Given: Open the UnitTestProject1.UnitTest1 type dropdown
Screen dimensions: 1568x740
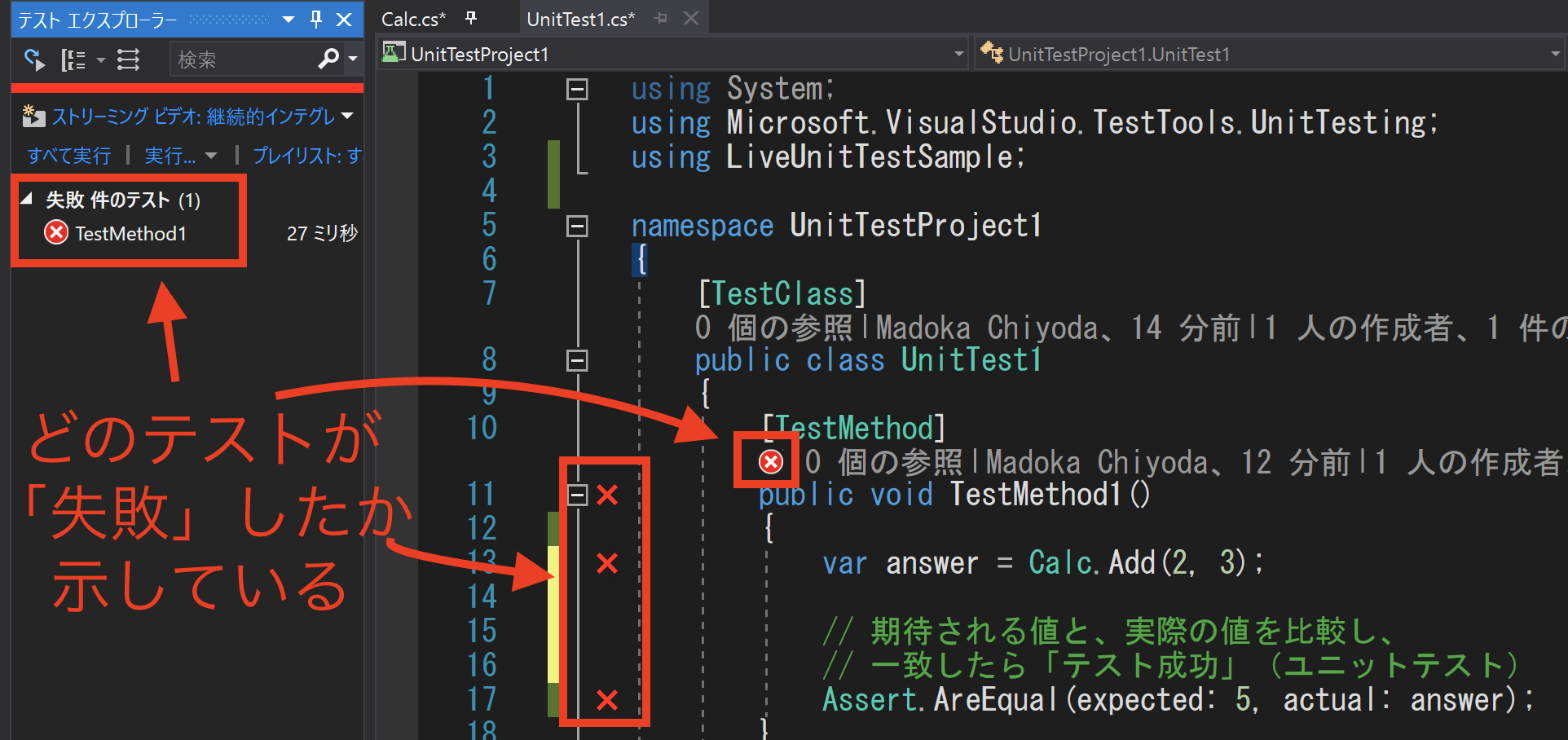Looking at the screenshot, I should (1270, 55).
